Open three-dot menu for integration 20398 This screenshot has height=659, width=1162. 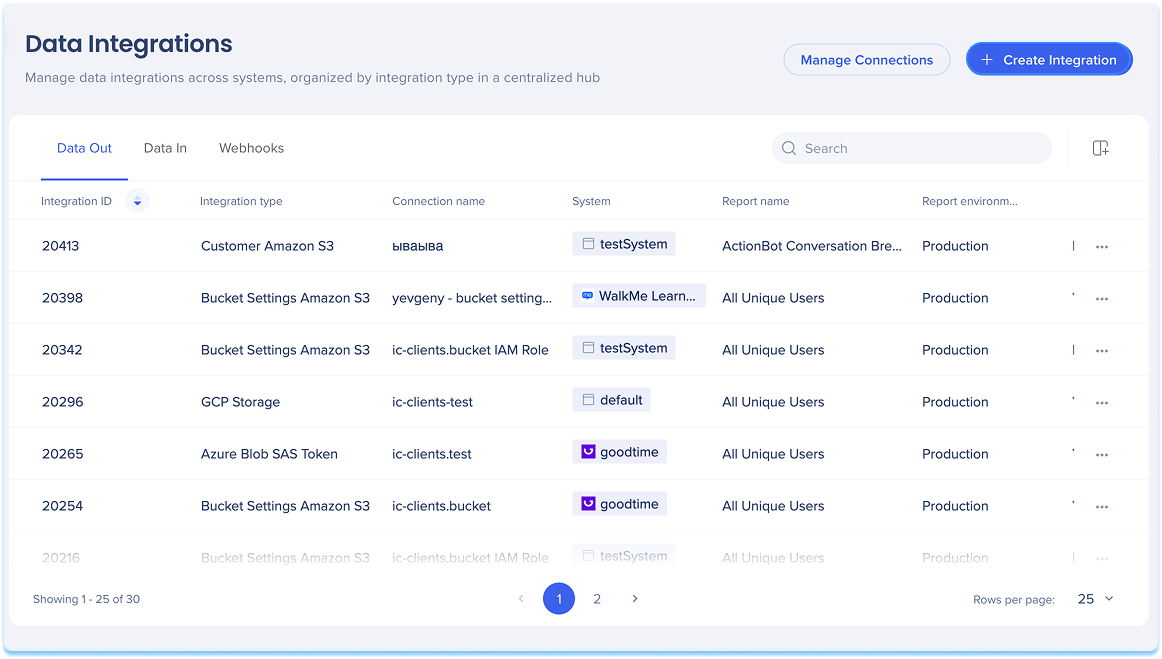tap(1101, 298)
